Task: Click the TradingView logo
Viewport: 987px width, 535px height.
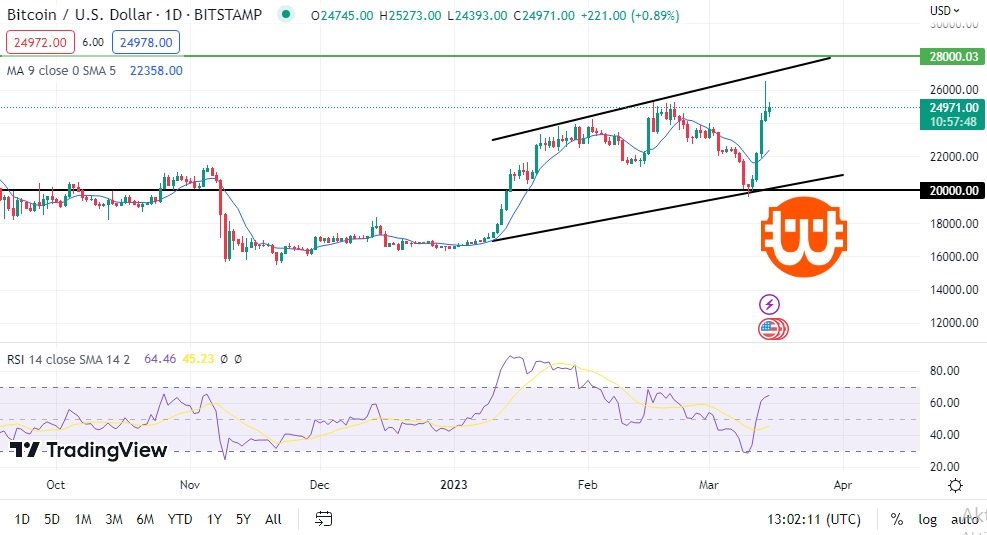Action: [x=89, y=449]
